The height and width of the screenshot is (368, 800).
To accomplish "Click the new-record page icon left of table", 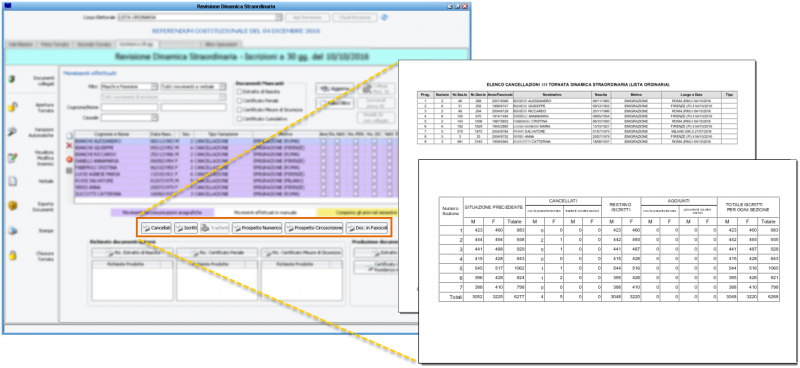I will [69, 136].
